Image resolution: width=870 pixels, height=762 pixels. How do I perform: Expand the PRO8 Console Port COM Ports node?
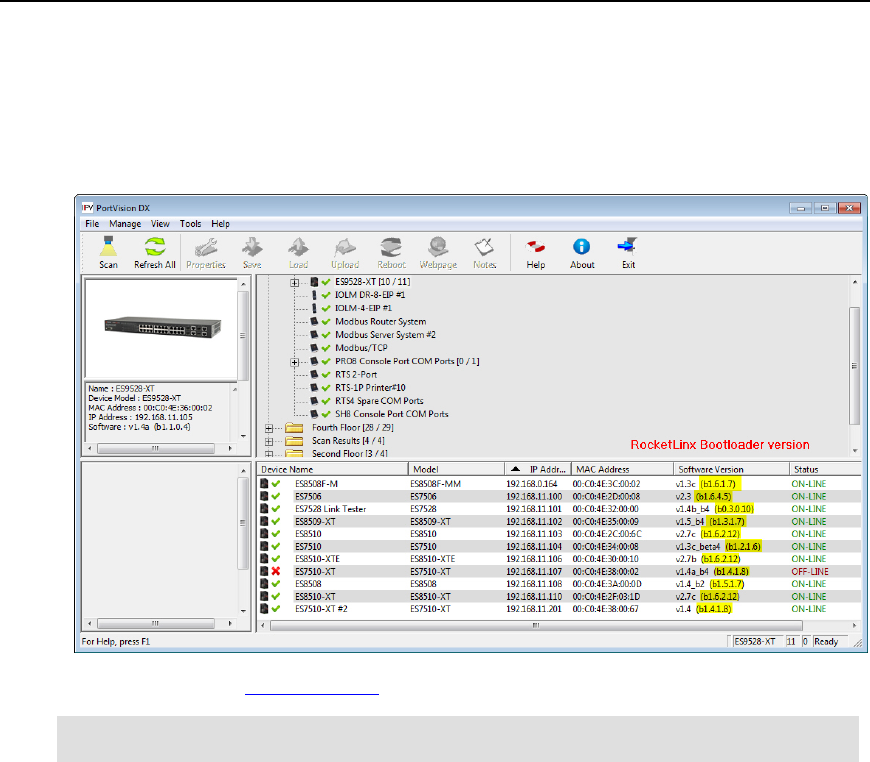[x=295, y=362]
